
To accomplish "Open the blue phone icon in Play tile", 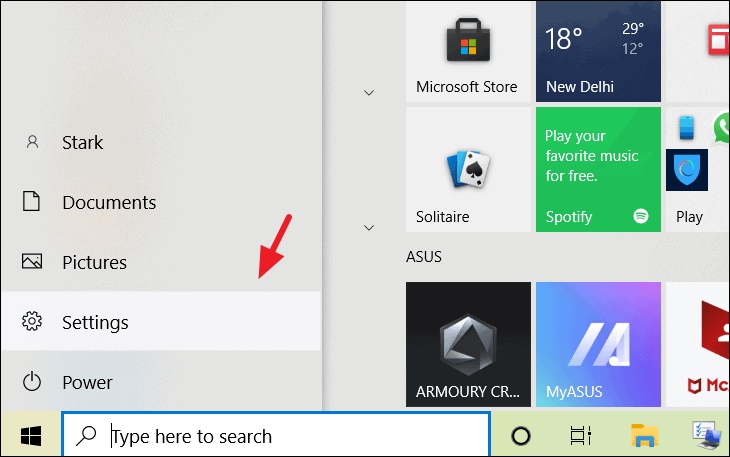I will coord(687,128).
